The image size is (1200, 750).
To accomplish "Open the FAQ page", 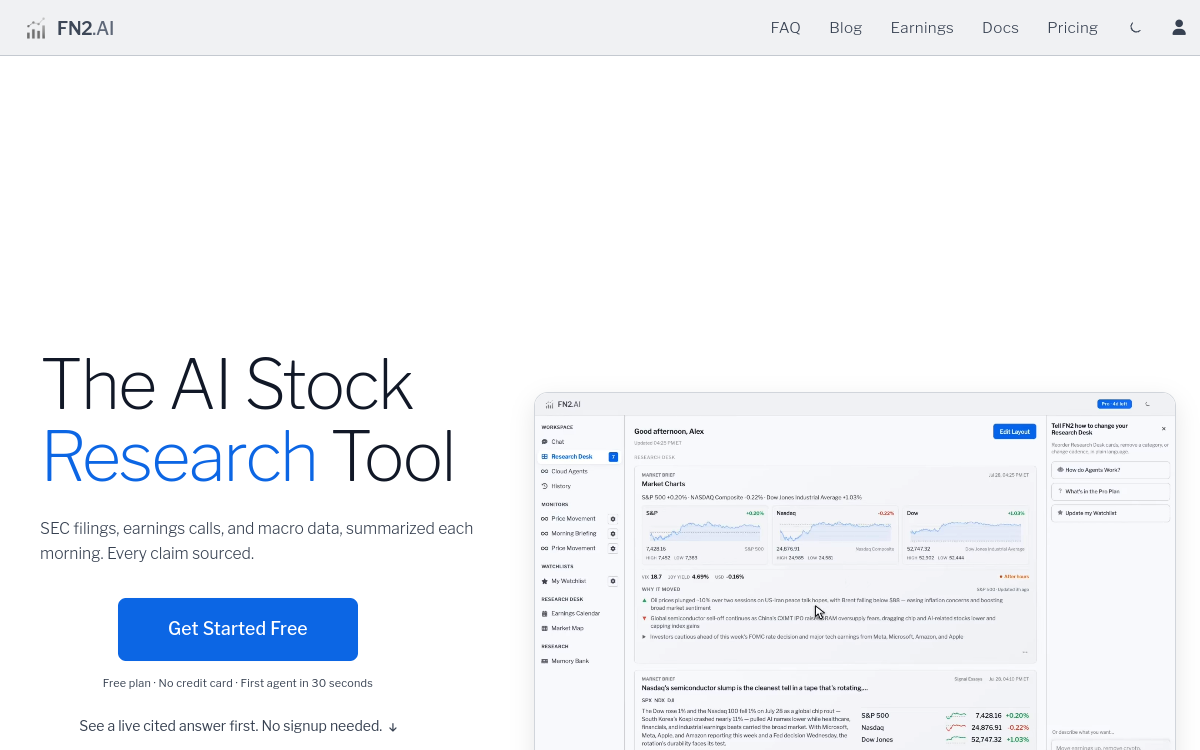I will tap(785, 28).
